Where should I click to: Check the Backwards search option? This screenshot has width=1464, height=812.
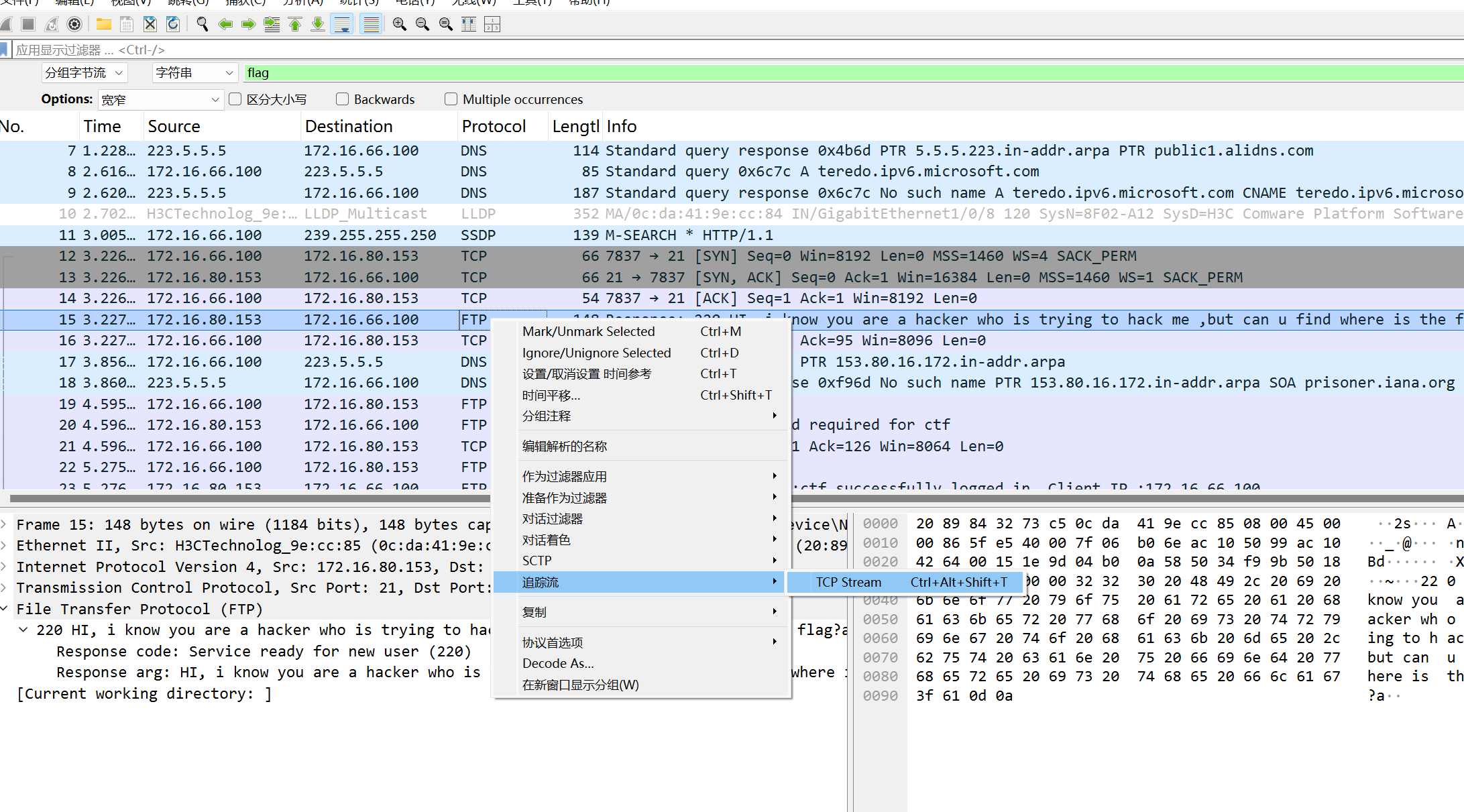[343, 99]
